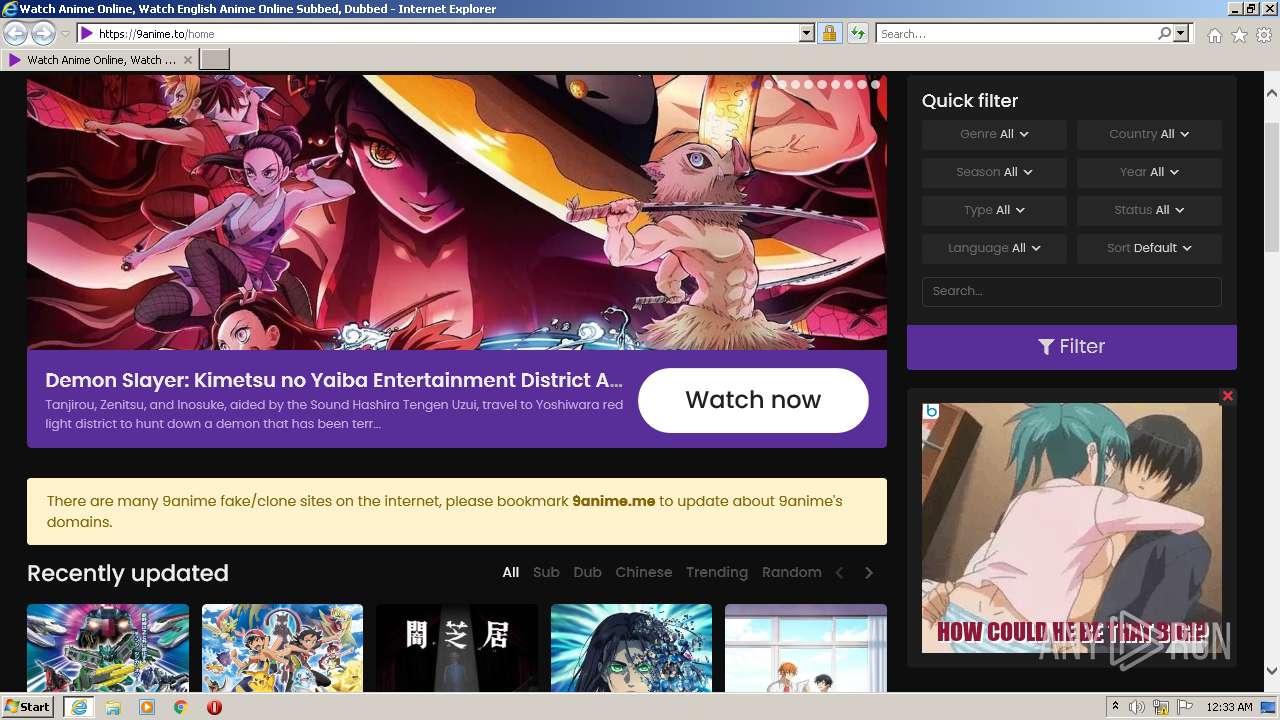The width and height of the screenshot is (1280, 720).
Task: Click the Show desktop icon beside clock
Action: tap(1269, 707)
